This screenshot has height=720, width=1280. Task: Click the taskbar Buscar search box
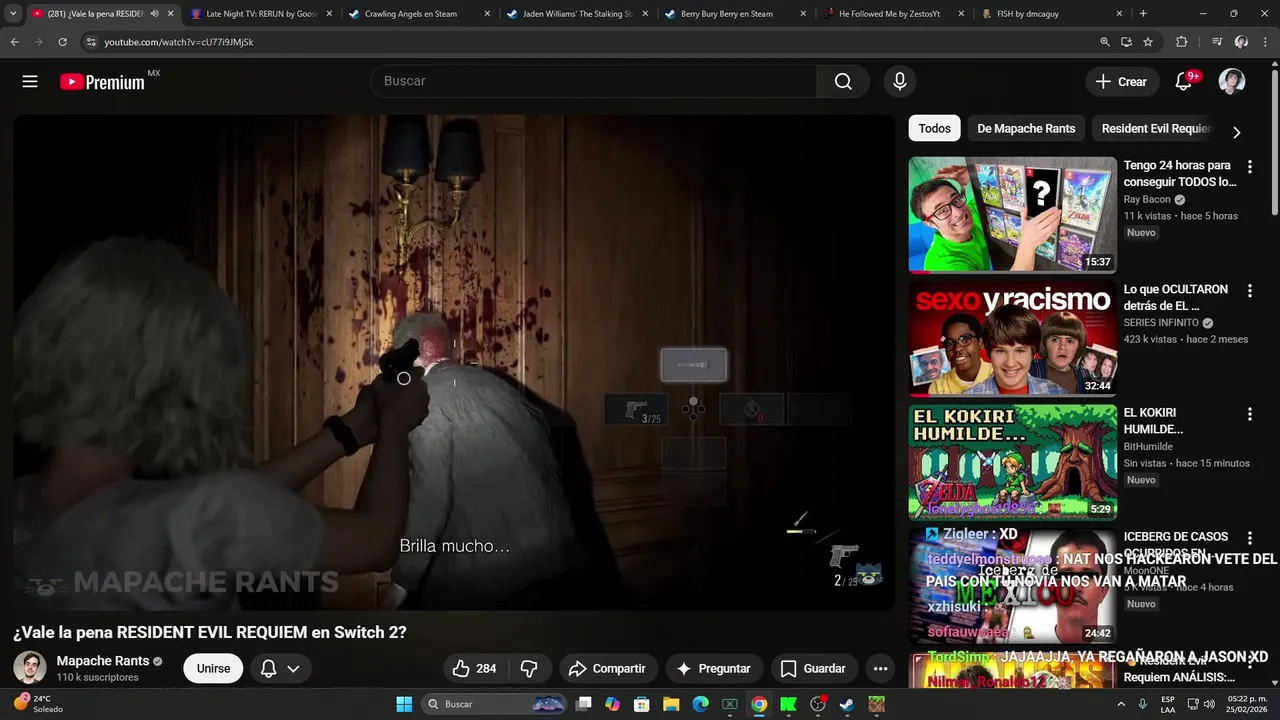(x=495, y=704)
